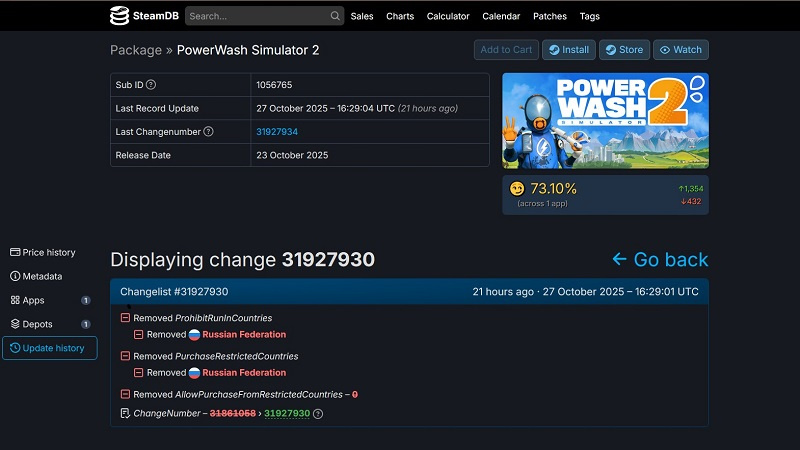Click the Install button
This screenshot has height=450, width=800.
569,49
